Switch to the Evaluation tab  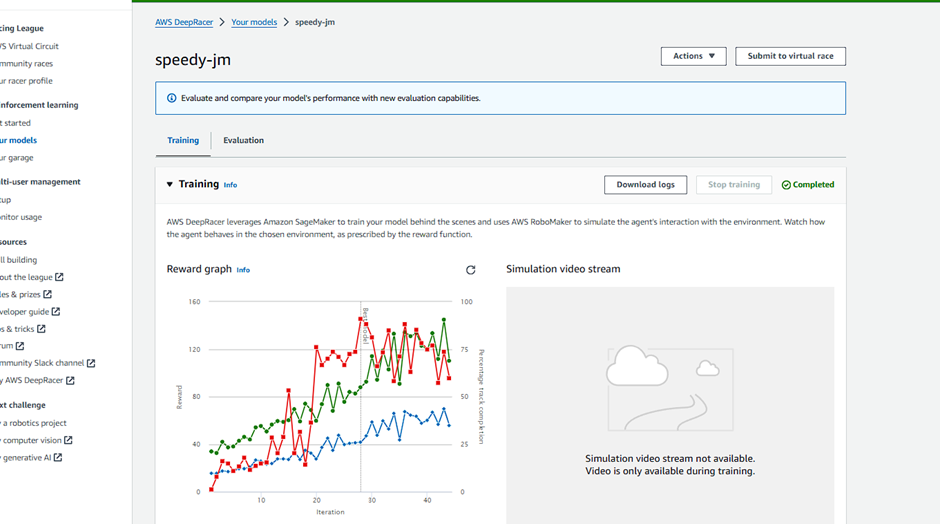(x=243, y=140)
